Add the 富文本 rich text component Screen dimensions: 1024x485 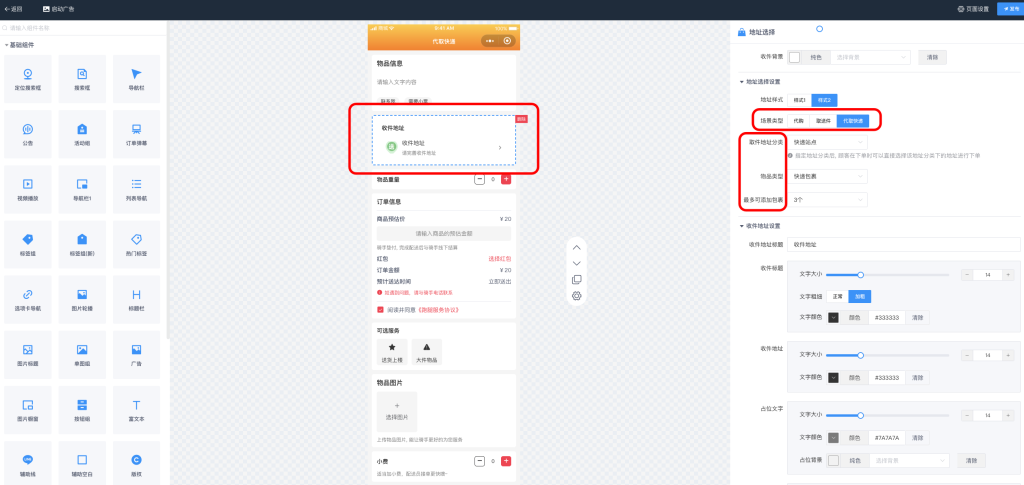[136, 410]
